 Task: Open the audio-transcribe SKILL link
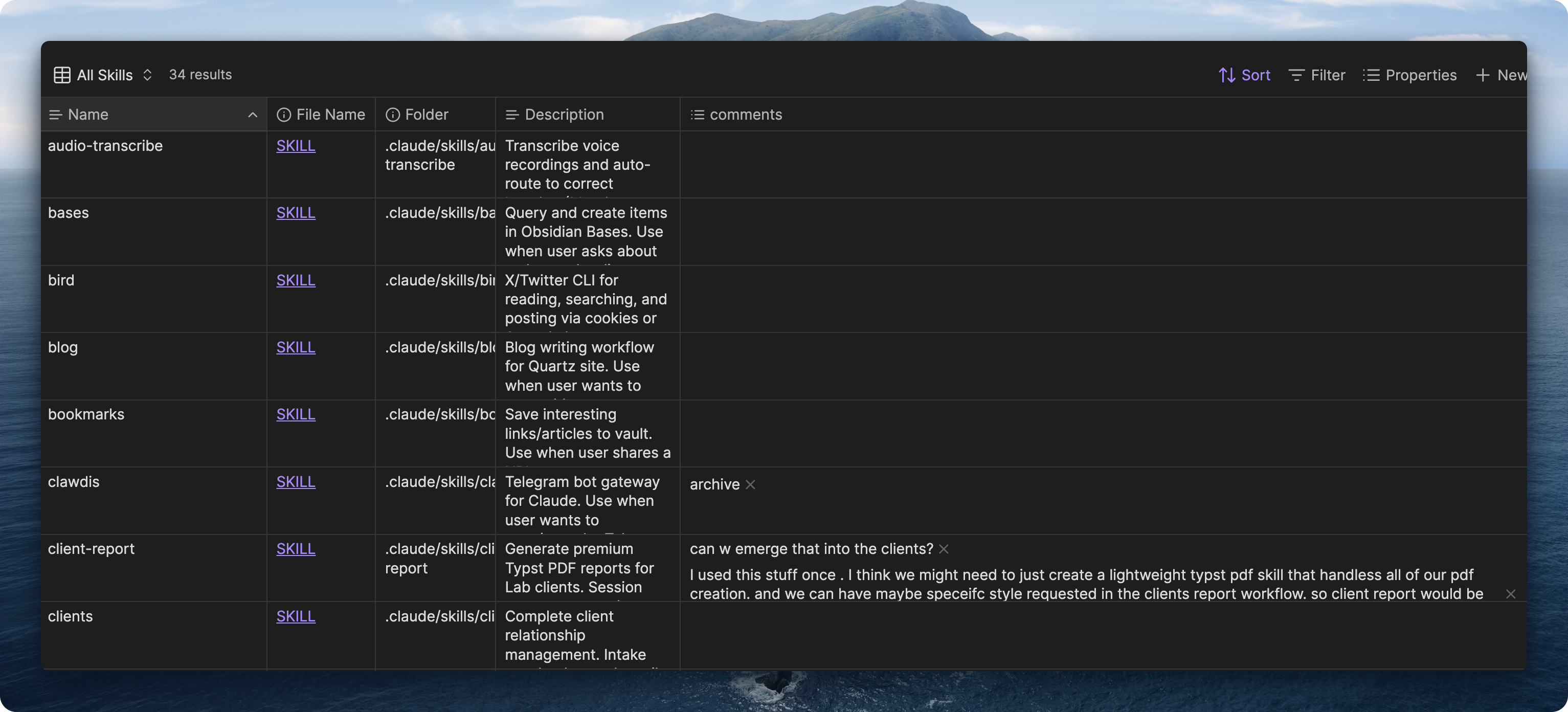point(296,146)
